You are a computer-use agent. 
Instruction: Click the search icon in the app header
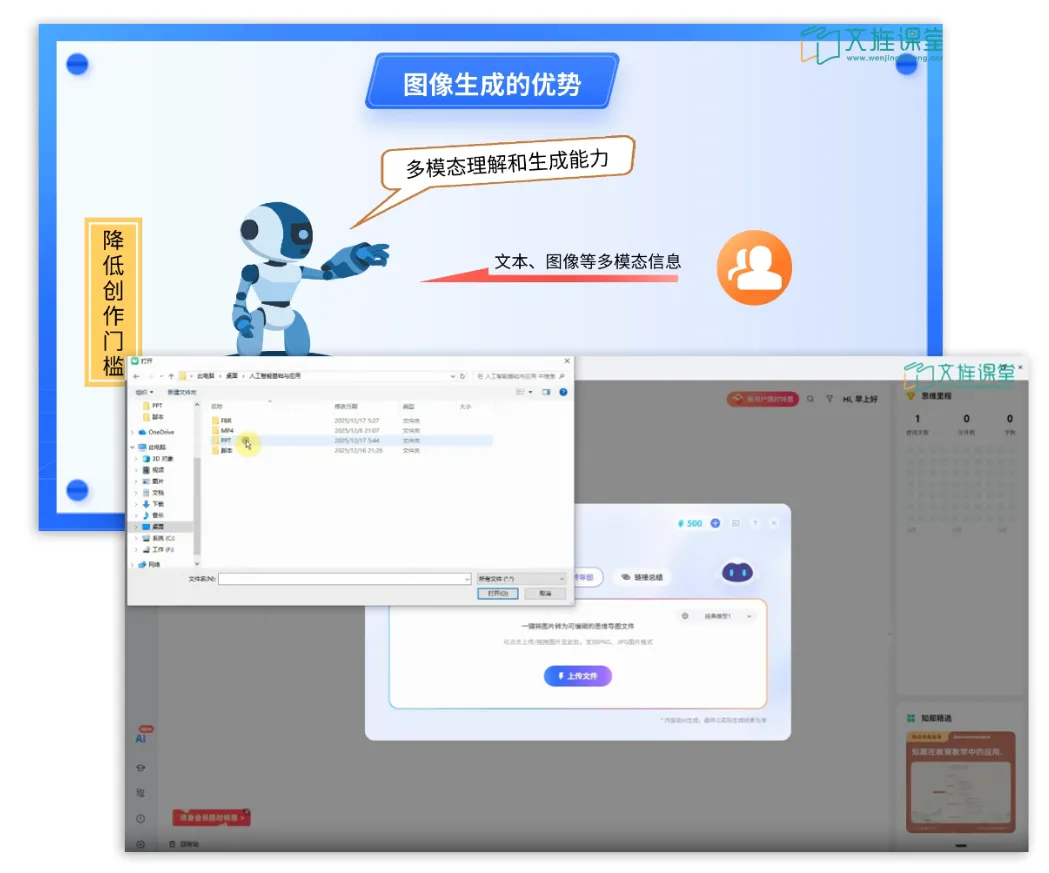[x=810, y=399]
